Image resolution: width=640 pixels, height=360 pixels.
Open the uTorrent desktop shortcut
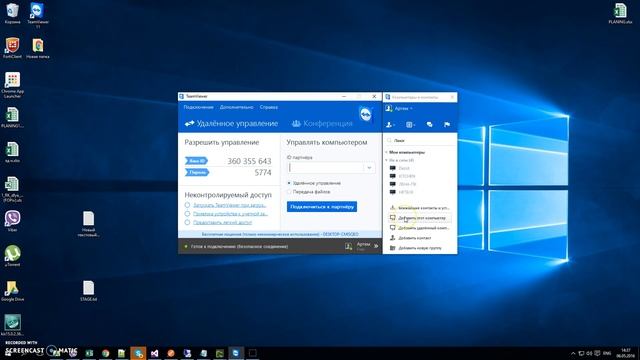(12, 256)
